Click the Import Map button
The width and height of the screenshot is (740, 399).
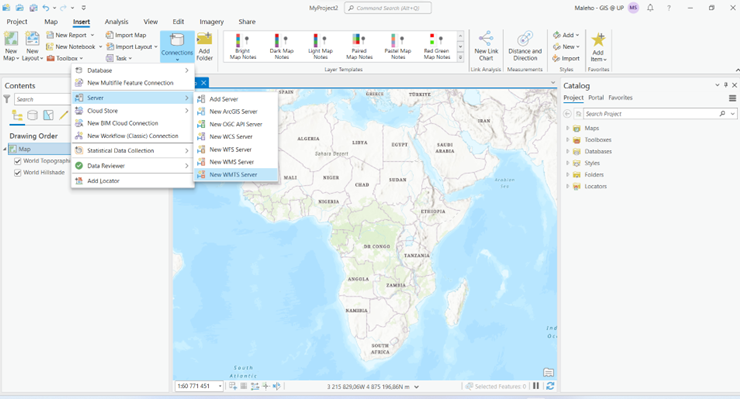[126, 35]
